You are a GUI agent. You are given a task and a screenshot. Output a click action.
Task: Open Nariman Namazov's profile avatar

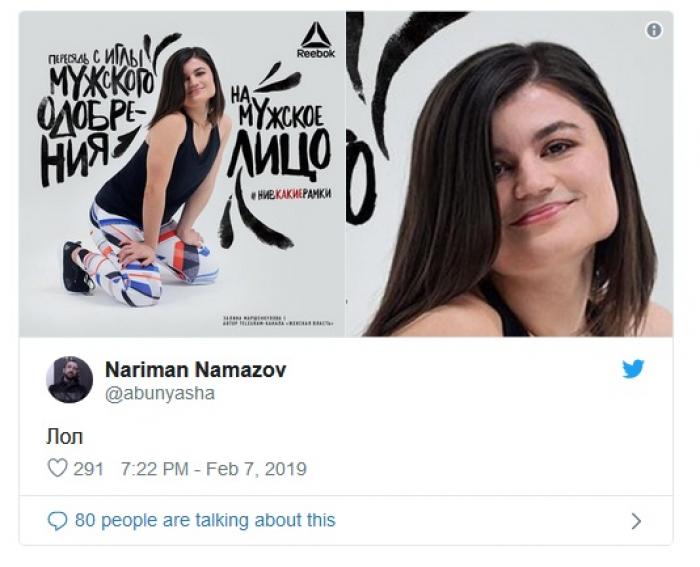pos(70,379)
